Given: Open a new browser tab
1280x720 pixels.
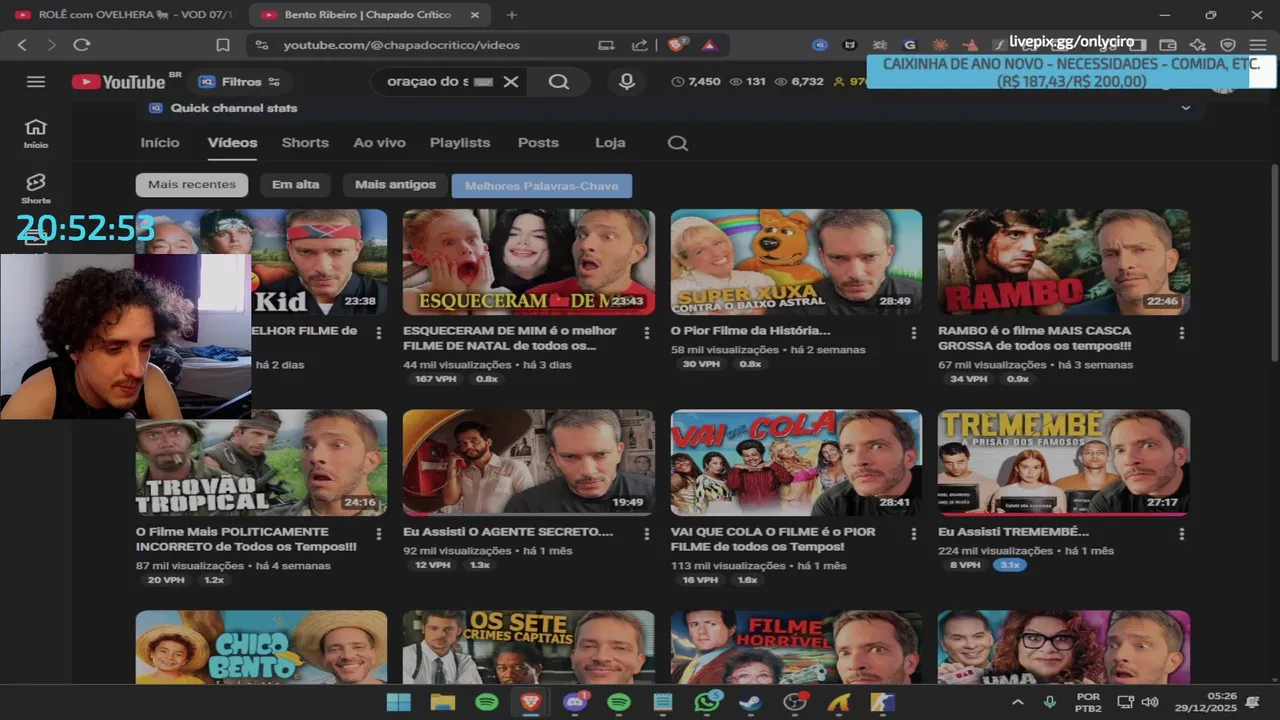Looking at the screenshot, I should click(512, 15).
